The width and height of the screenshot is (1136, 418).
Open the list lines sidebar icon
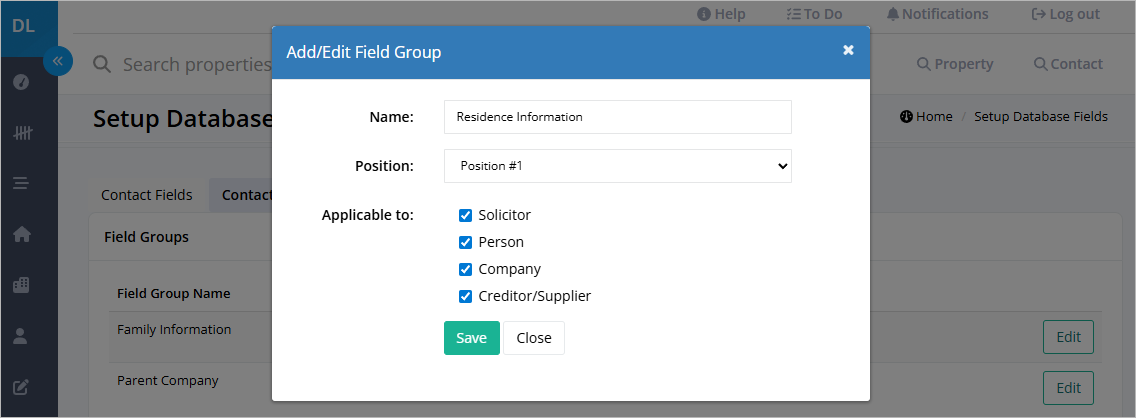[x=21, y=183]
